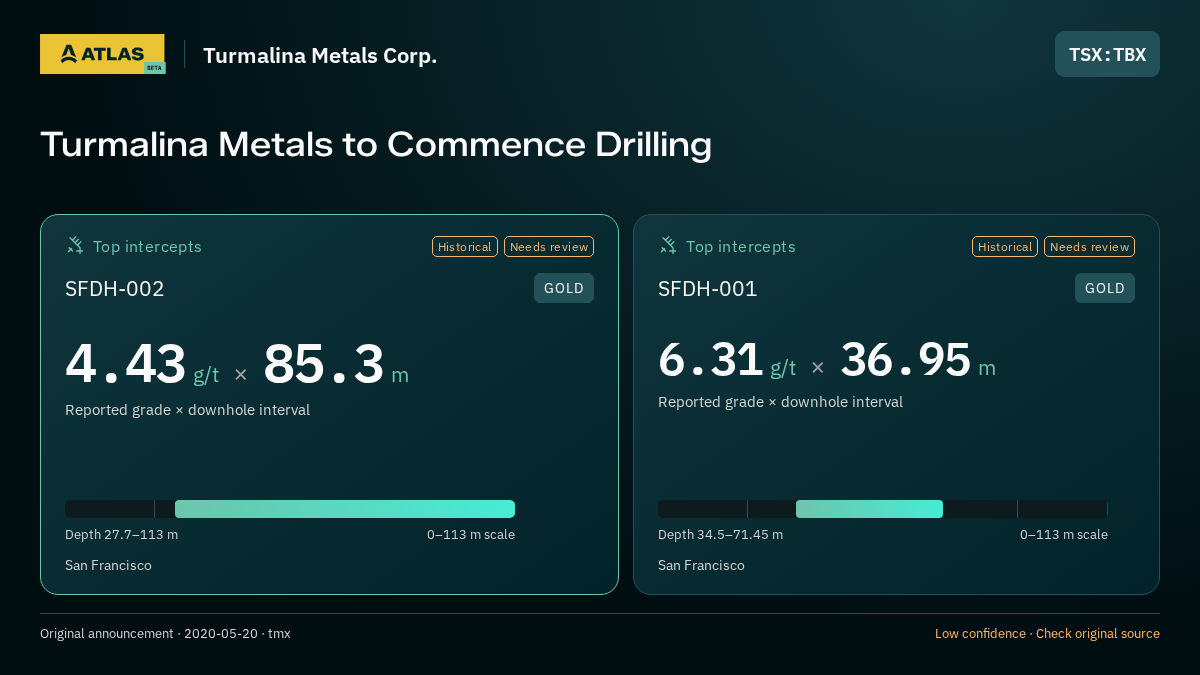Click the ATLAS beta logo
1200x675 pixels.
click(103, 54)
